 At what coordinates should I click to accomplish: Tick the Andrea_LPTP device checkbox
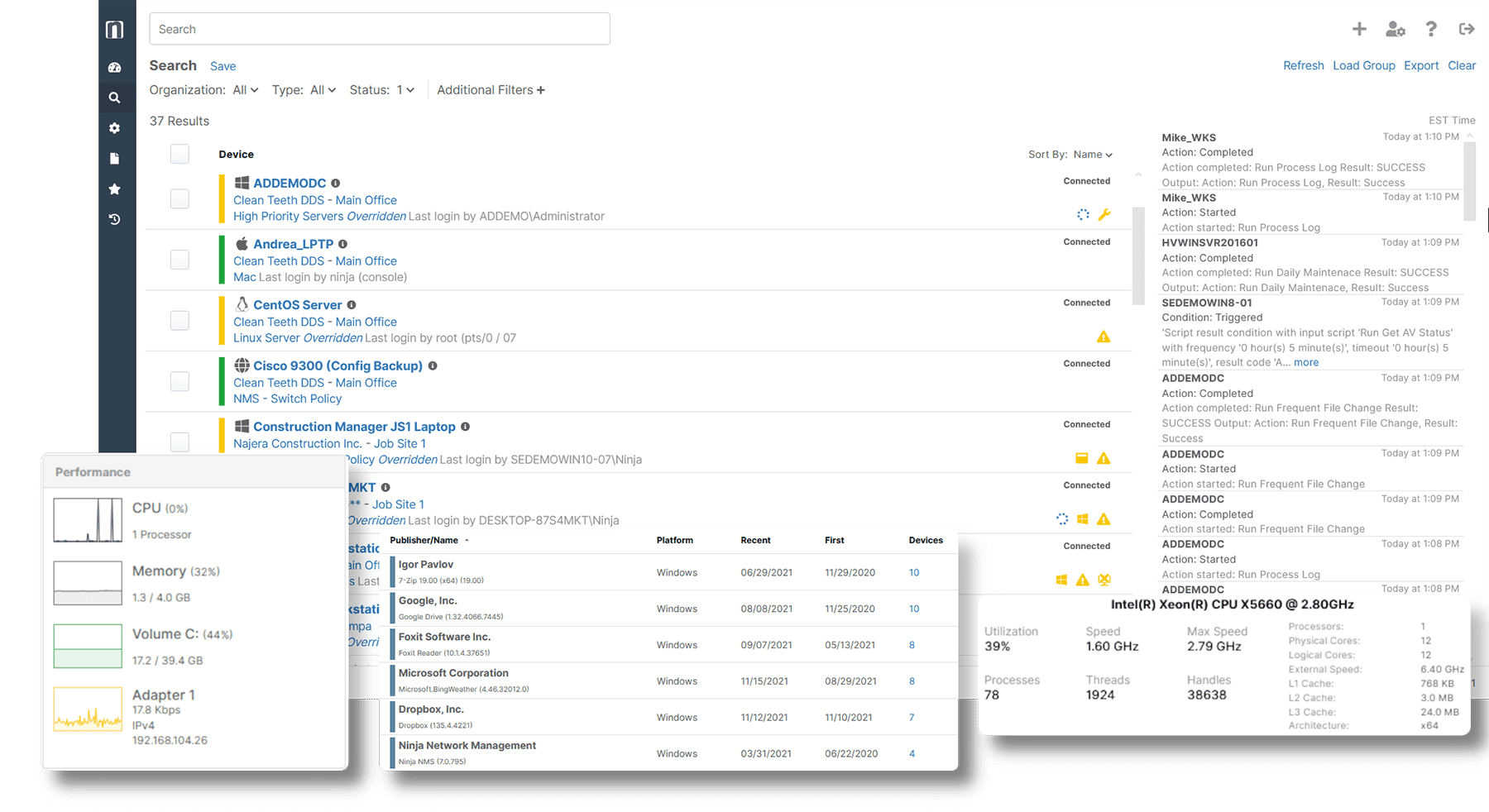[180, 260]
